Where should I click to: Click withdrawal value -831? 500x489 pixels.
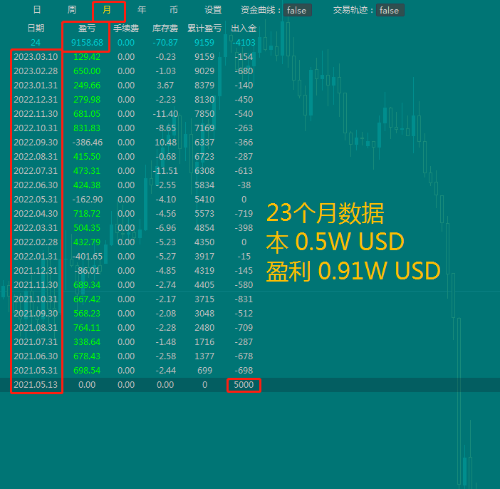[x=244, y=299]
